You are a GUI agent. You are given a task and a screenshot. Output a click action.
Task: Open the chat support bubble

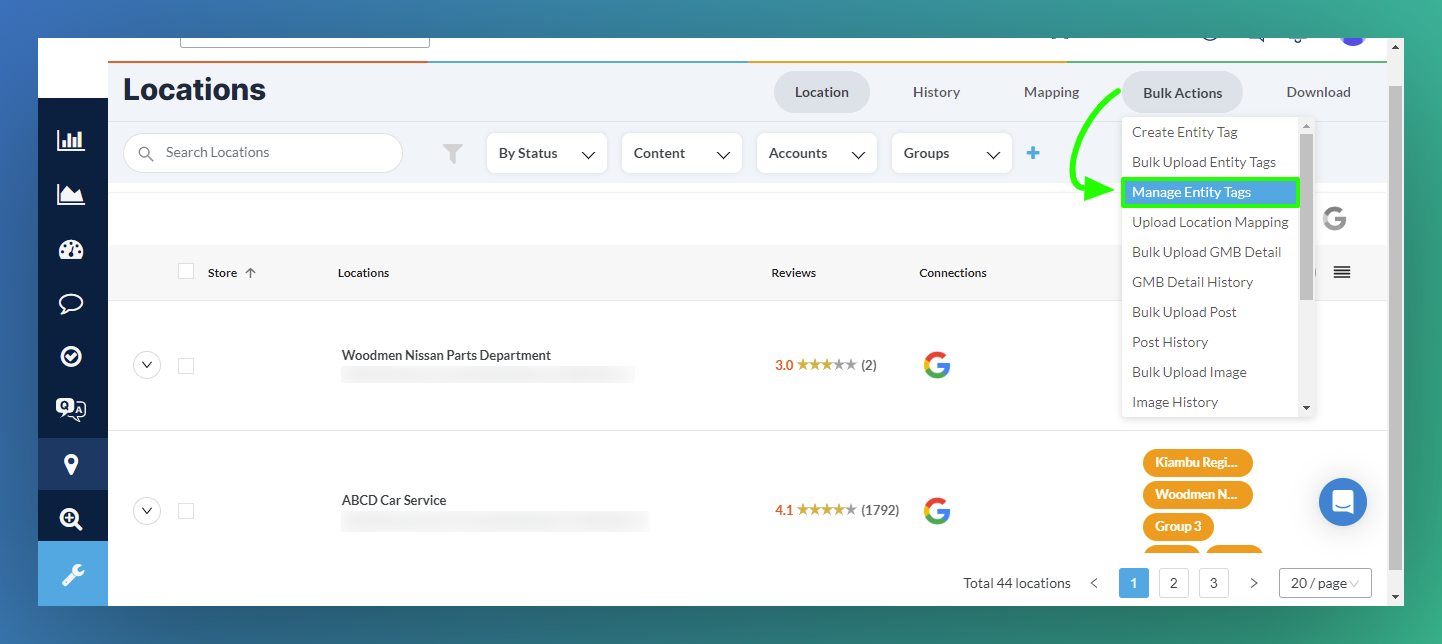coord(1343,502)
